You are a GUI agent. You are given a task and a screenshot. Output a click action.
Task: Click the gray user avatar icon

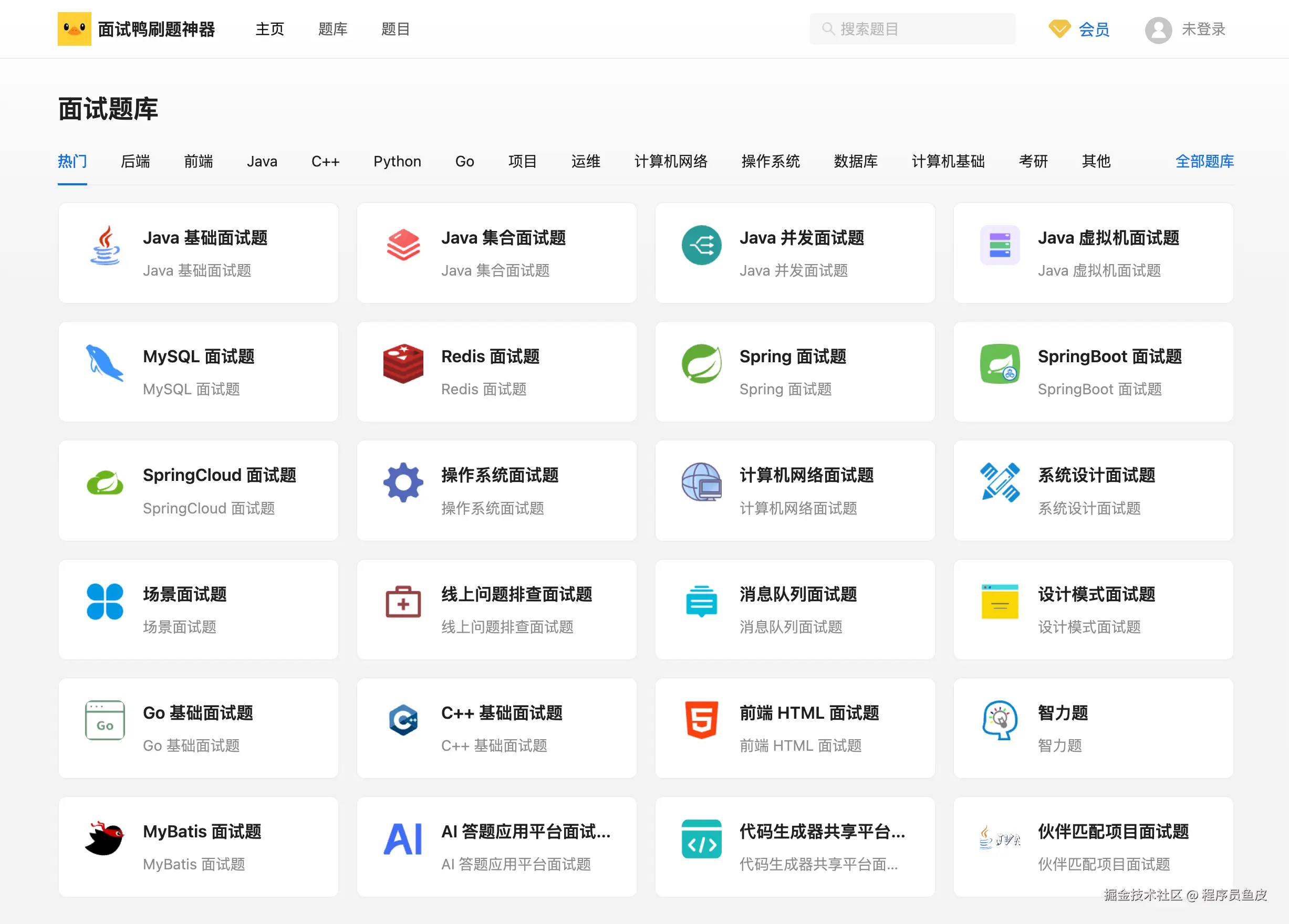tap(1158, 29)
